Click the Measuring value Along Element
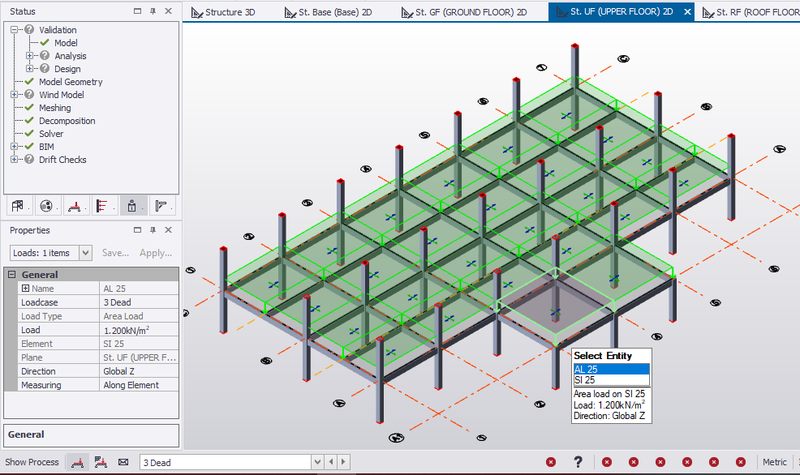 (x=139, y=385)
